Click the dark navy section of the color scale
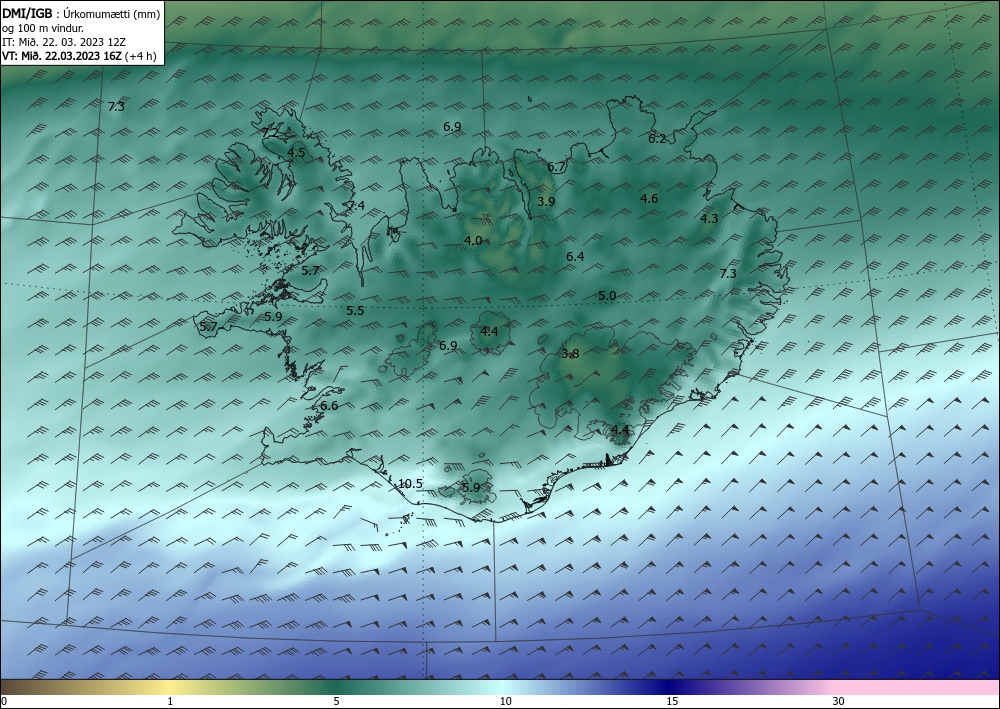Image resolution: width=1000 pixels, height=709 pixels. pyautogui.click(x=666, y=687)
